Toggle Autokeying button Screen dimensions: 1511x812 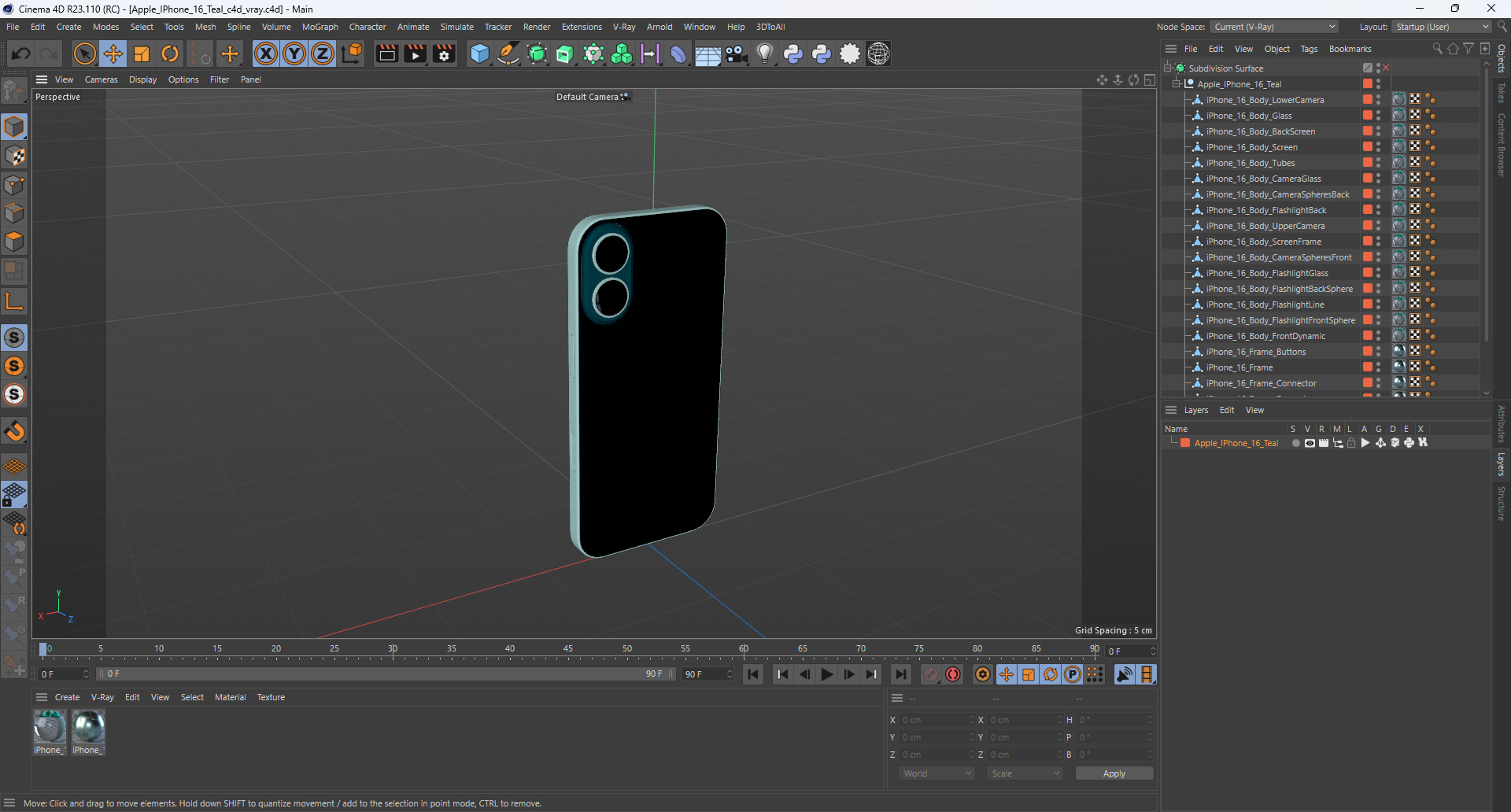coord(953,674)
